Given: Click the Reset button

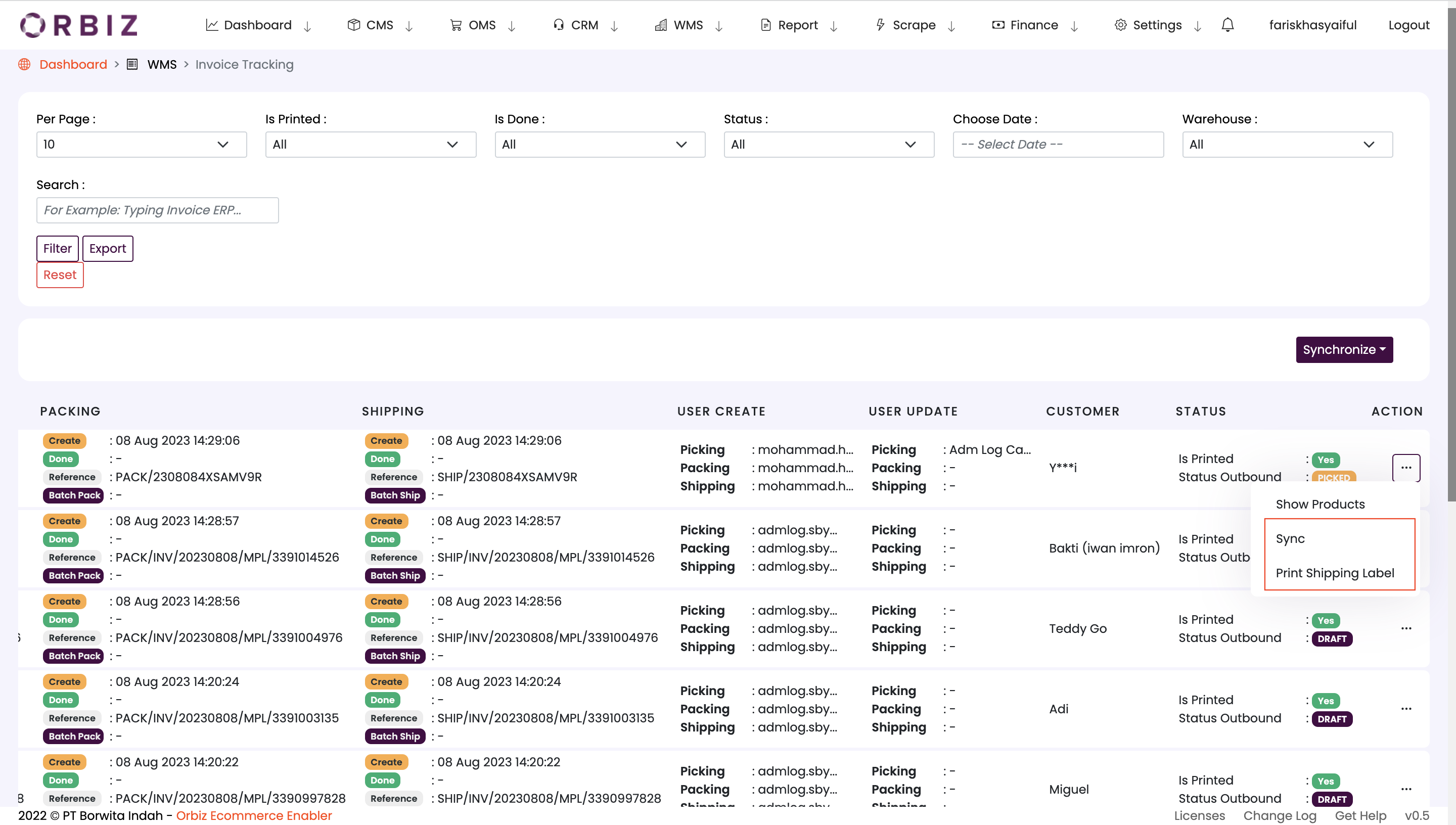Looking at the screenshot, I should pos(60,275).
